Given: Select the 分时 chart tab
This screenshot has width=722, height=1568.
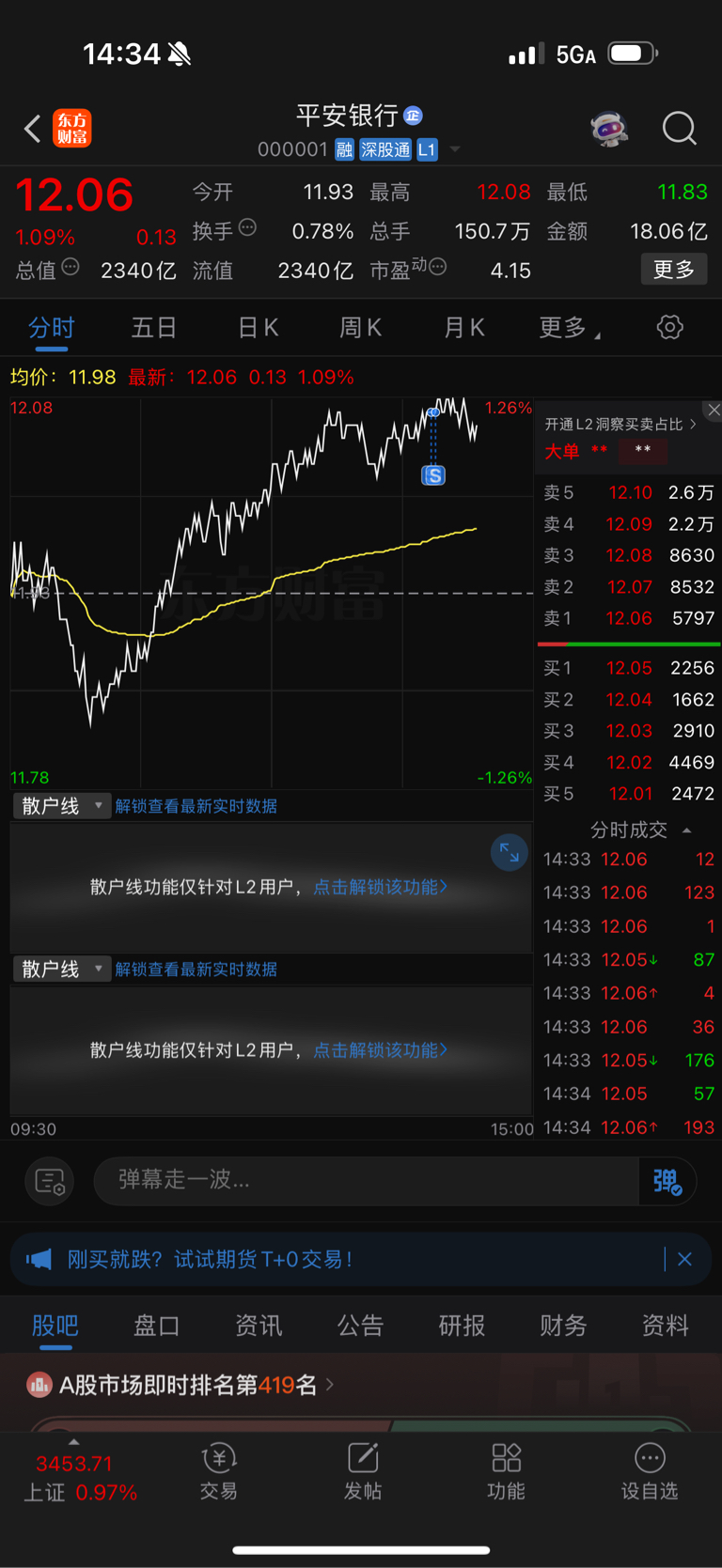Looking at the screenshot, I should (51, 327).
